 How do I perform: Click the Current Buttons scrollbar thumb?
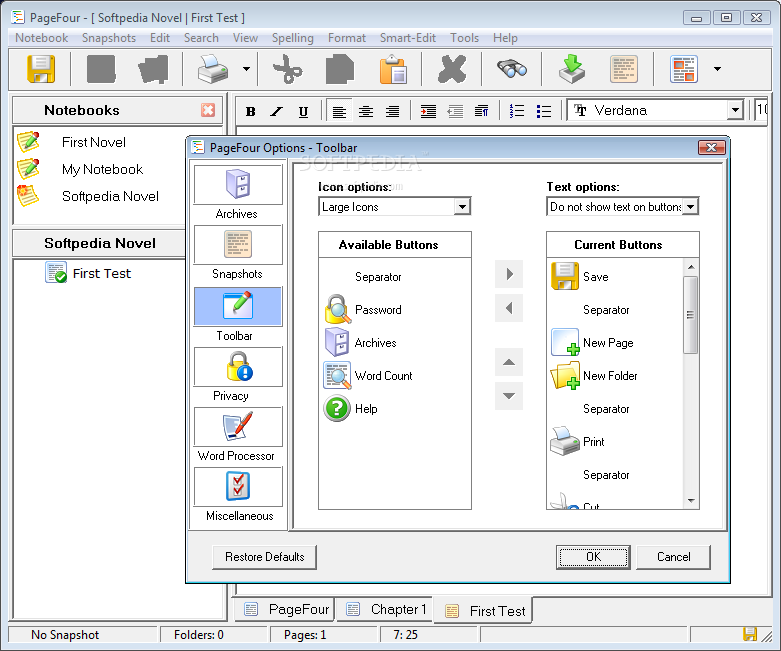(691, 315)
